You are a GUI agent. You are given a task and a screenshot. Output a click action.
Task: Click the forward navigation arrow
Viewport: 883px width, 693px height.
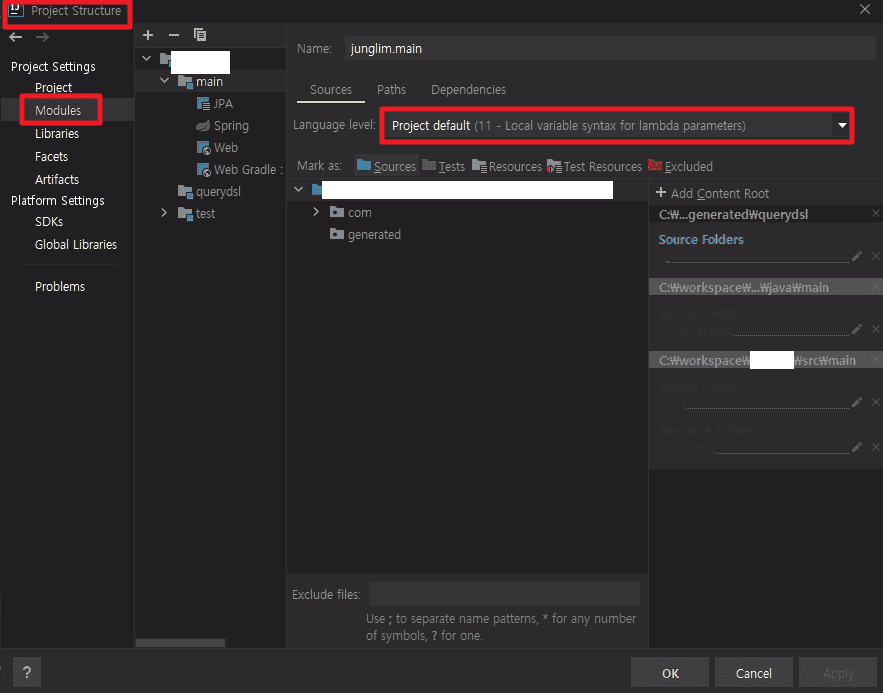click(42, 37)
